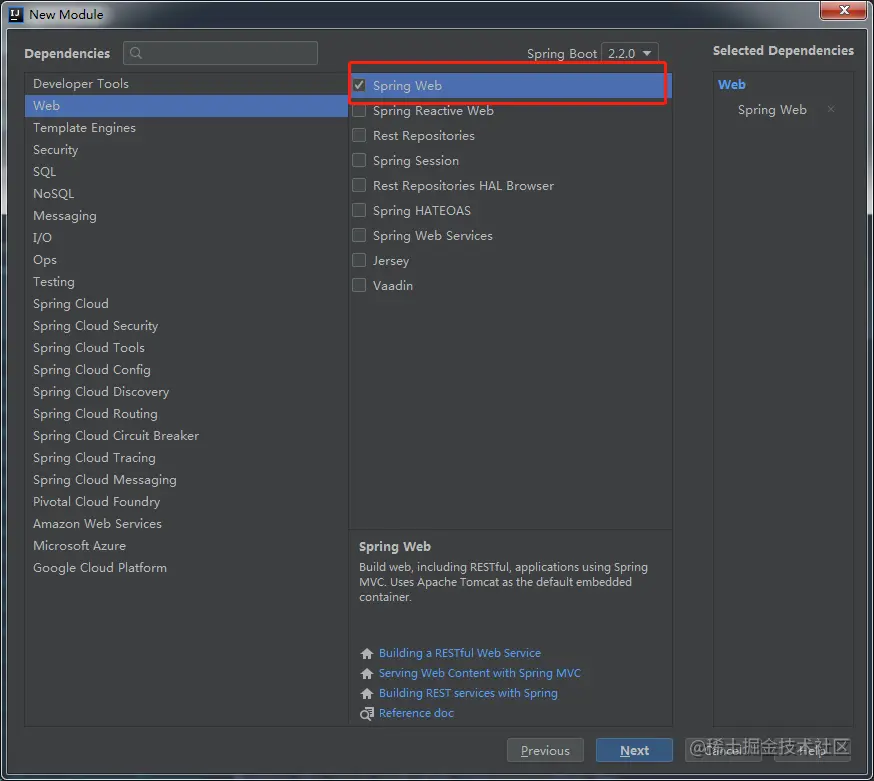
Task: Select Spring Cloud Security category
Action: click(186, 326)
